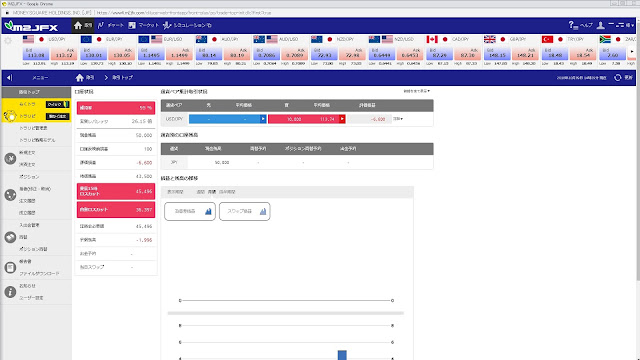
Task: Click the report document icon in sidebar
Action: [10, 267]
